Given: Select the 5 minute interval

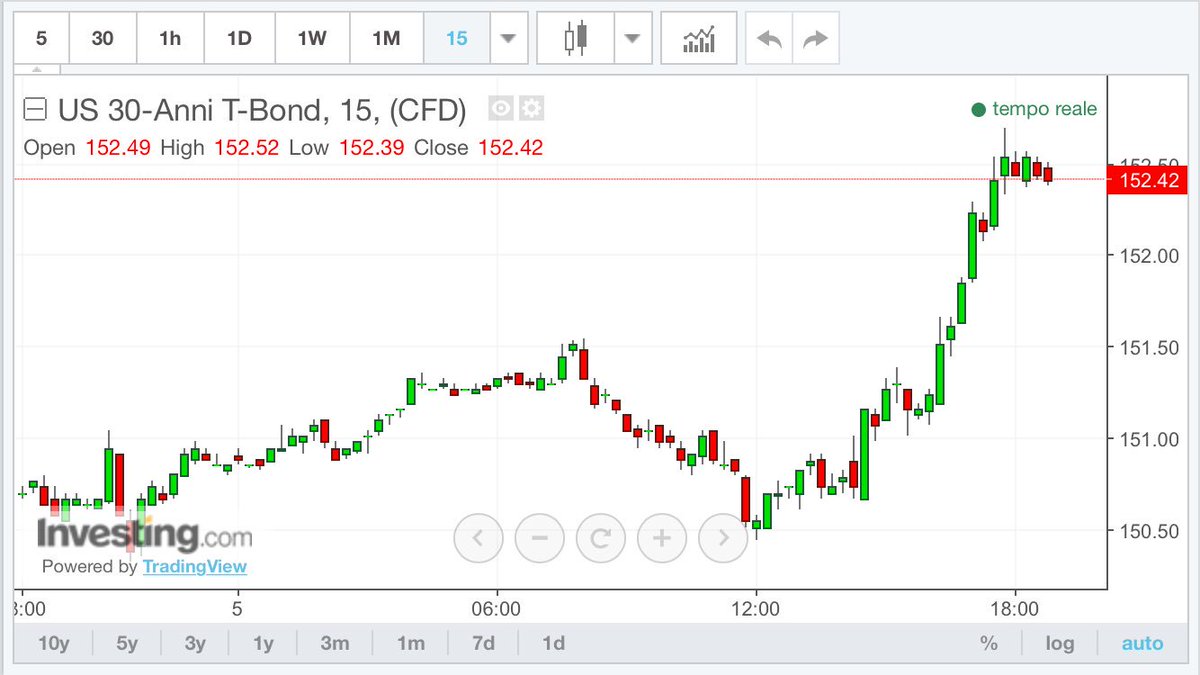Looking at the screenshot, I should (x=42, y=38).
